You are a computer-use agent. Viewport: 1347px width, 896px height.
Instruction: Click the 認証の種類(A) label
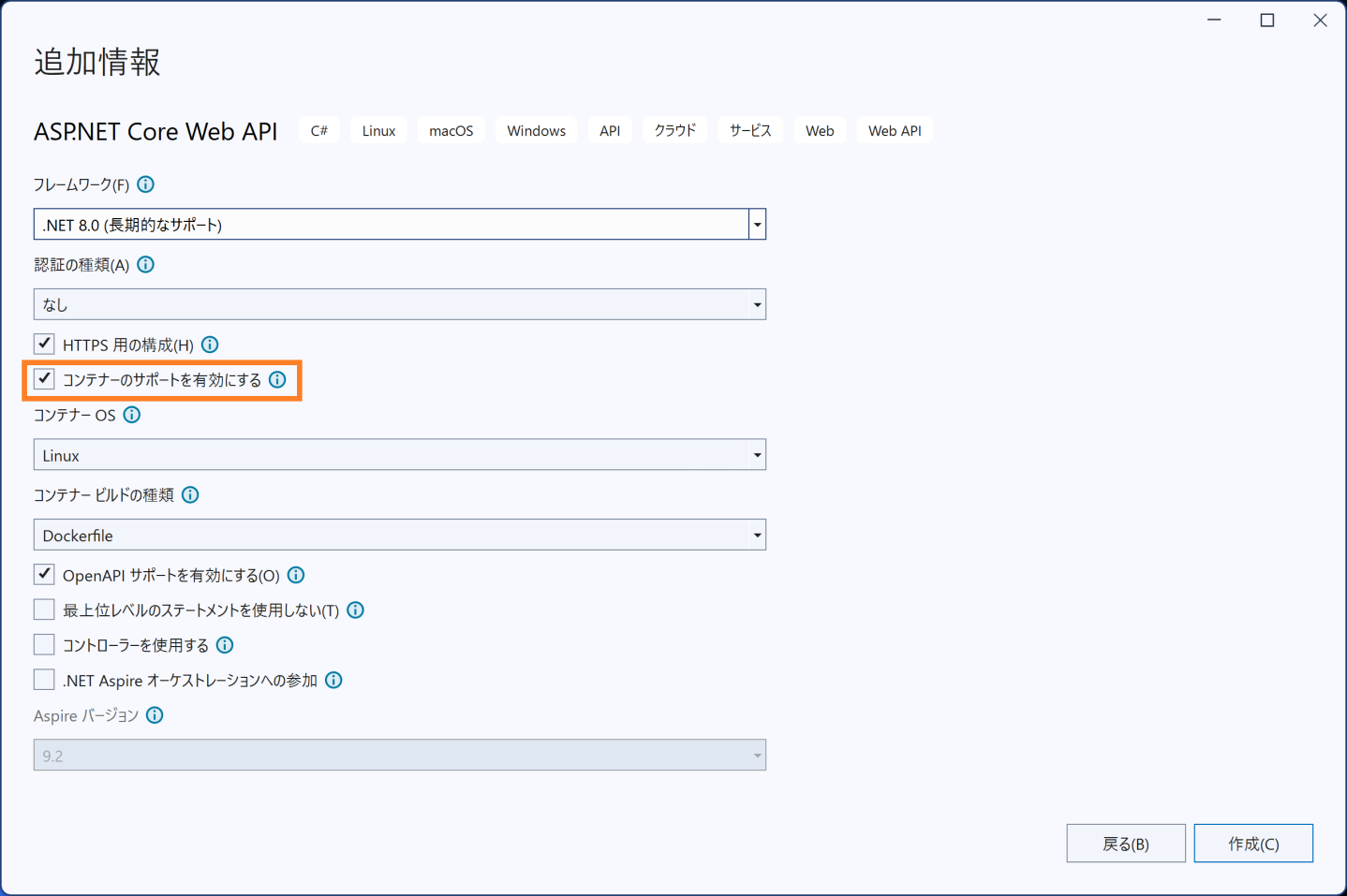click(x=81, y=265)
